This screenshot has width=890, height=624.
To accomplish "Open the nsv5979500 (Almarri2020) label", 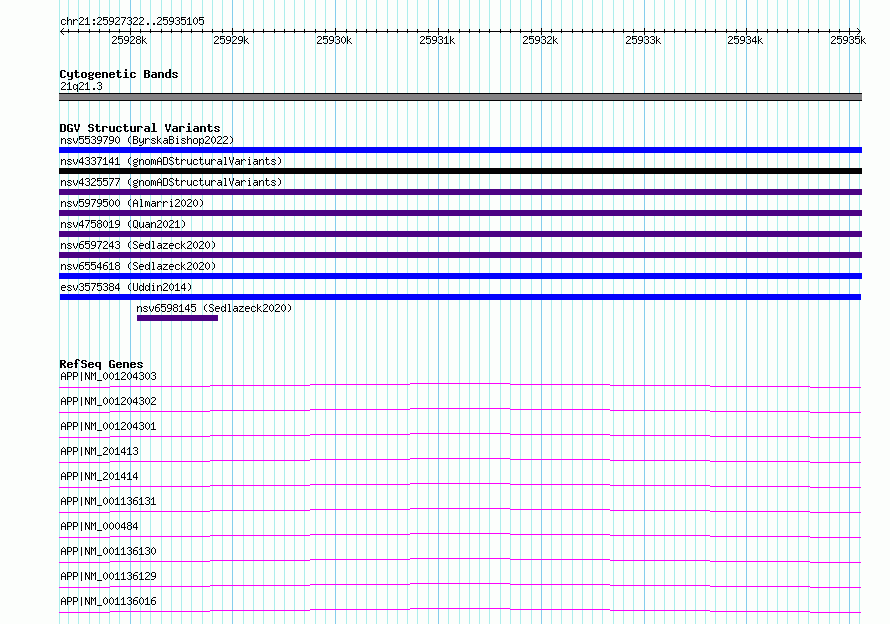I will (x=132, y=203).
